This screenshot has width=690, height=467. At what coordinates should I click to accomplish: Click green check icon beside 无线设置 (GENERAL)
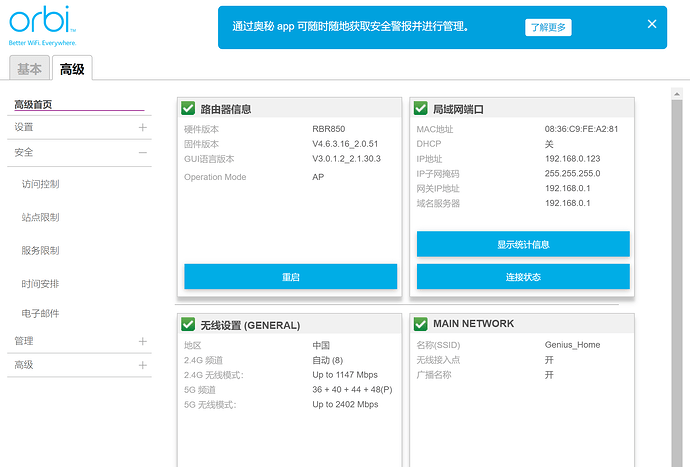[188, 324]
